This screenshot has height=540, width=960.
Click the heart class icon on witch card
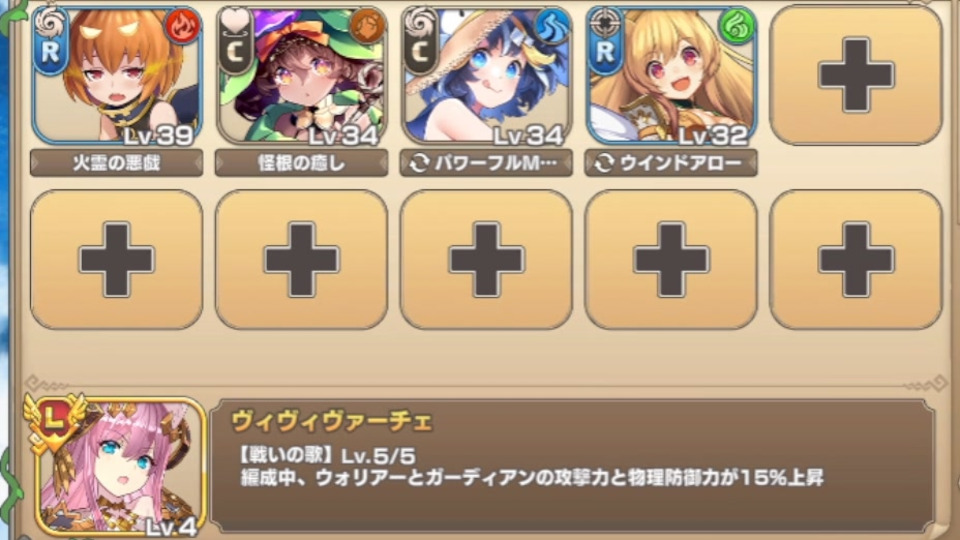(x=235, y=22)
